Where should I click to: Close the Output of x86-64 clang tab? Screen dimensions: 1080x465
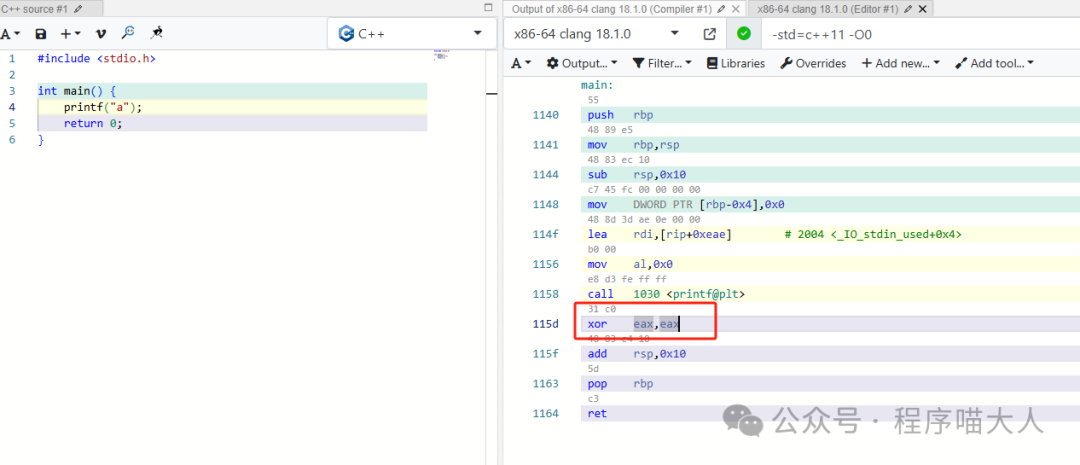point(735,9)
